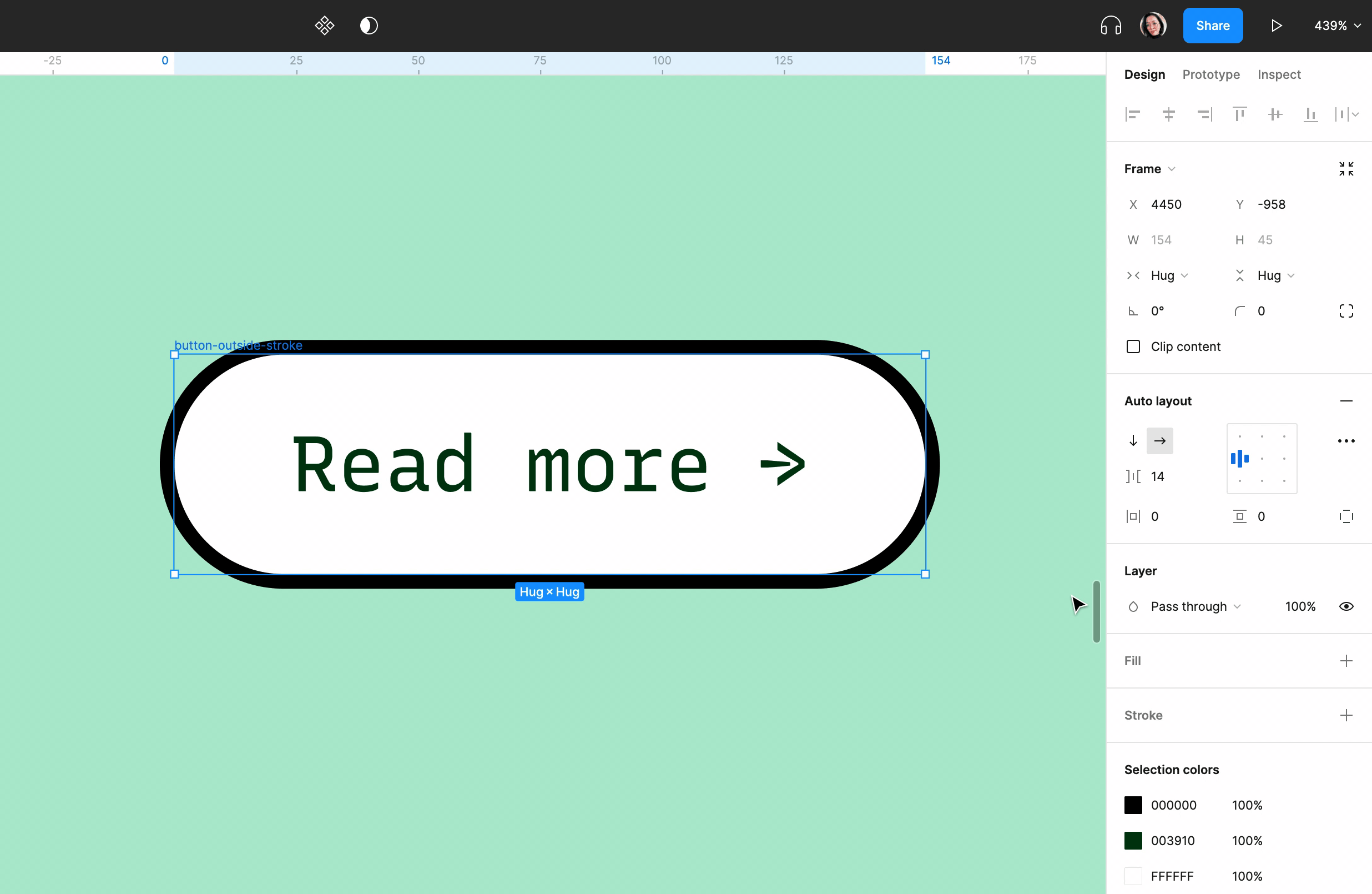1372x894 pixels.
Task: Open advanced auto layout three-dot menu
Action: (1346, 441)
